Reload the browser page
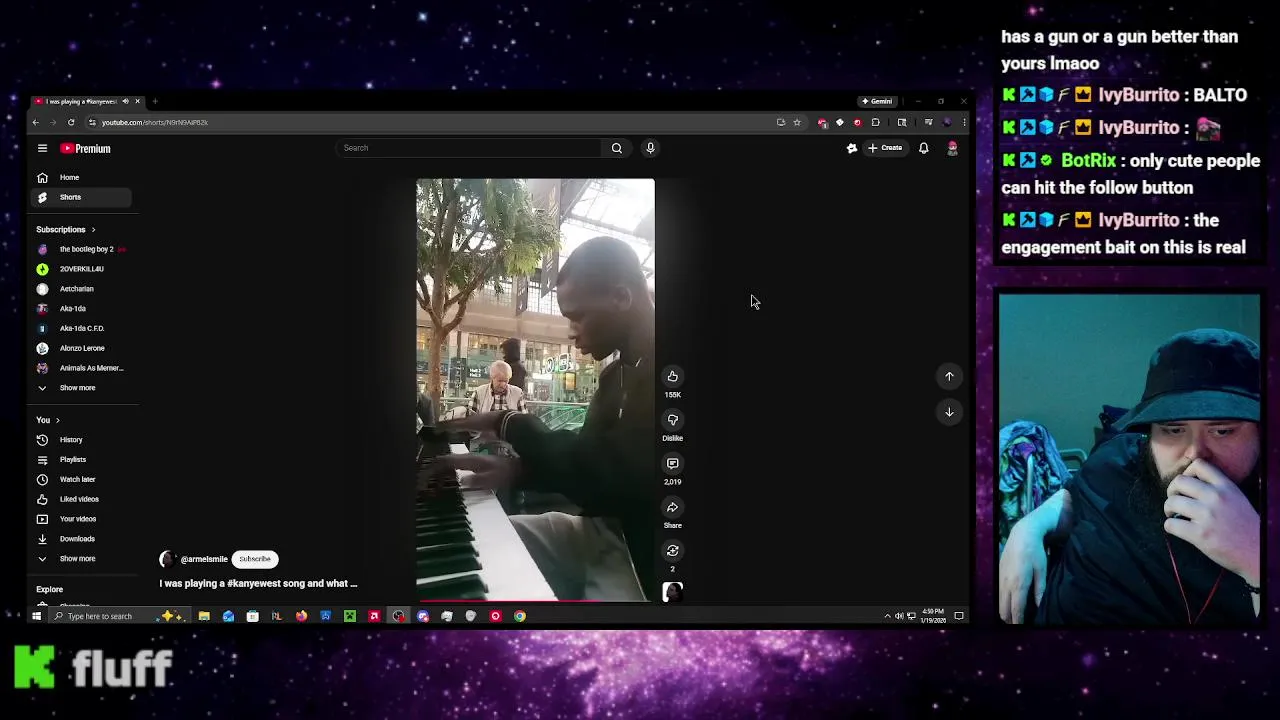Viewport: 1280px width, 720px height. (x=71, y=122)
